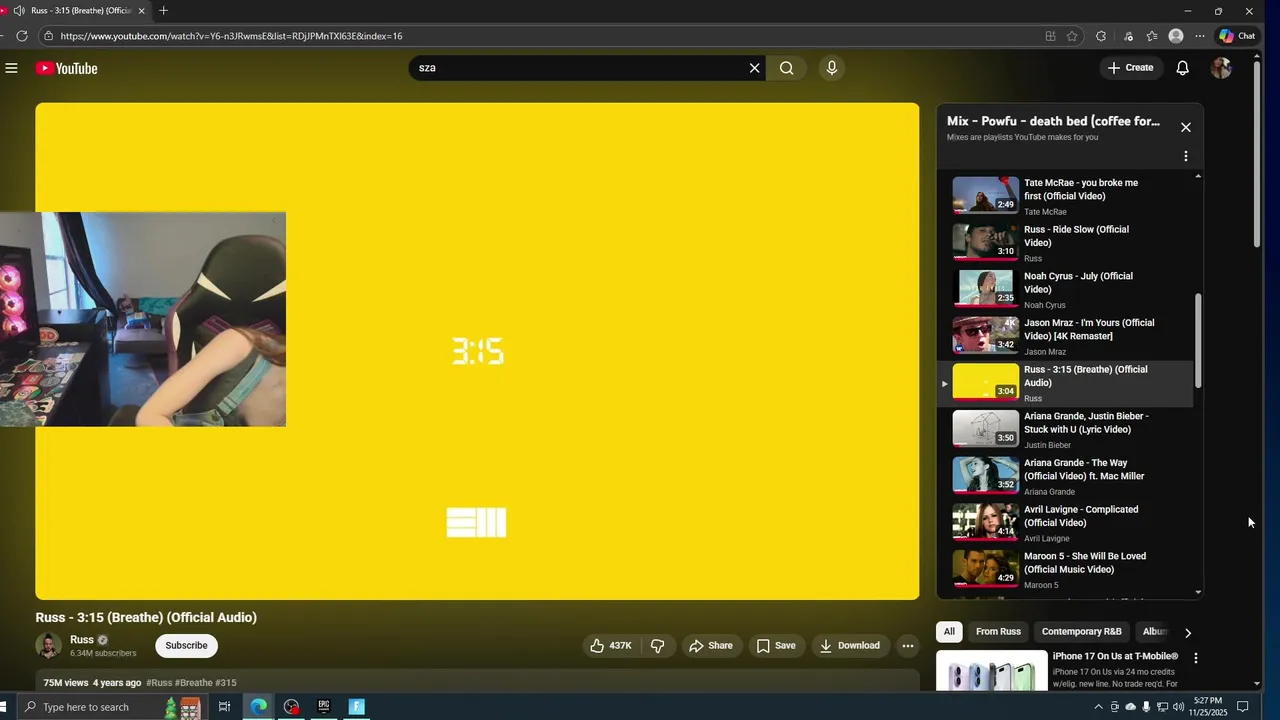Open the Create menu
The height and width of the screenshot is (720, 1280).
1130,68
